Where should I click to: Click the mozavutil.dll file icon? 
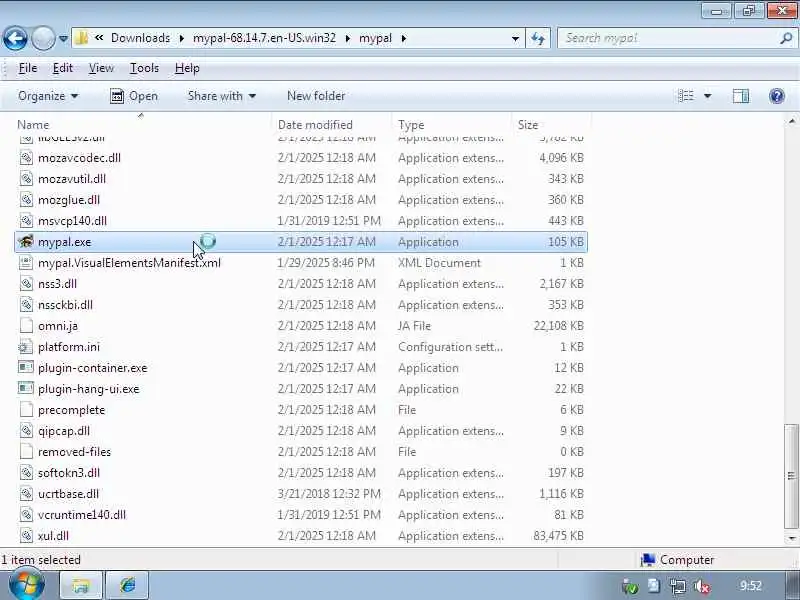(x=26, y=179)
